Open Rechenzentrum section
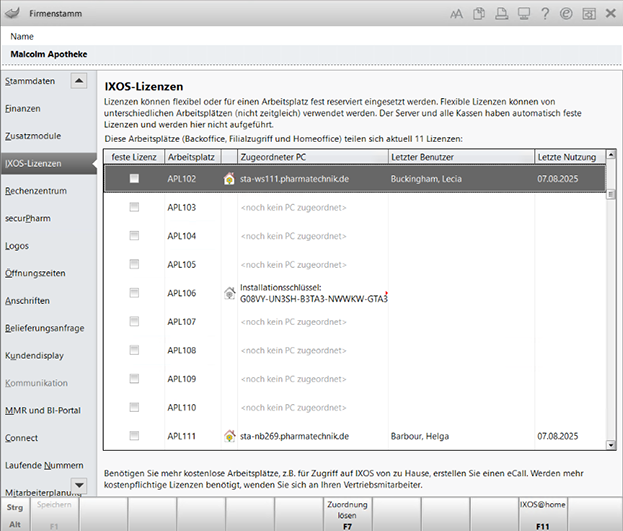The height and width of the screenshot is (531, 623). pos(36,191)
